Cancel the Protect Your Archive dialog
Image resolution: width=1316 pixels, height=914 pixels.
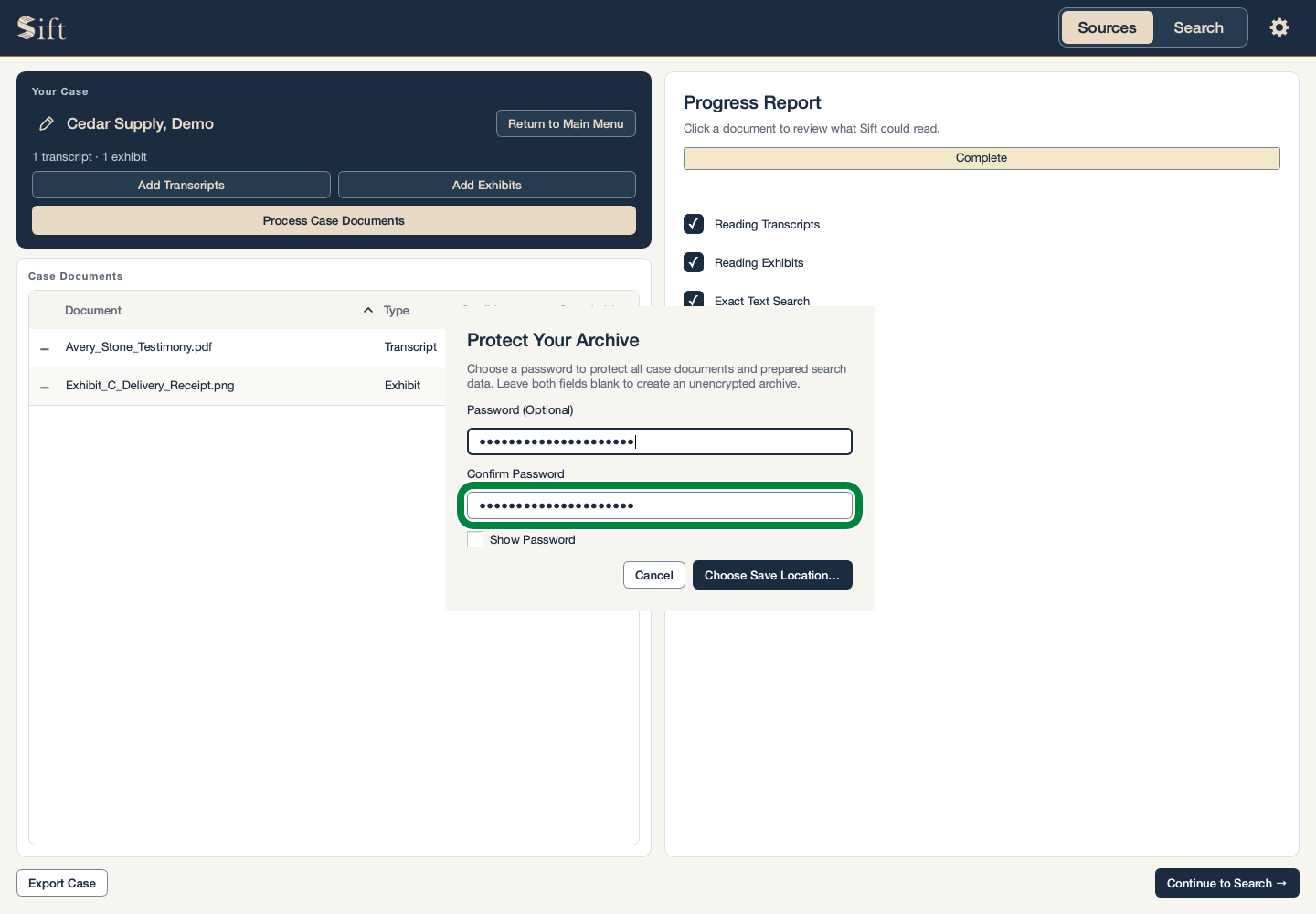click(654, 575)
